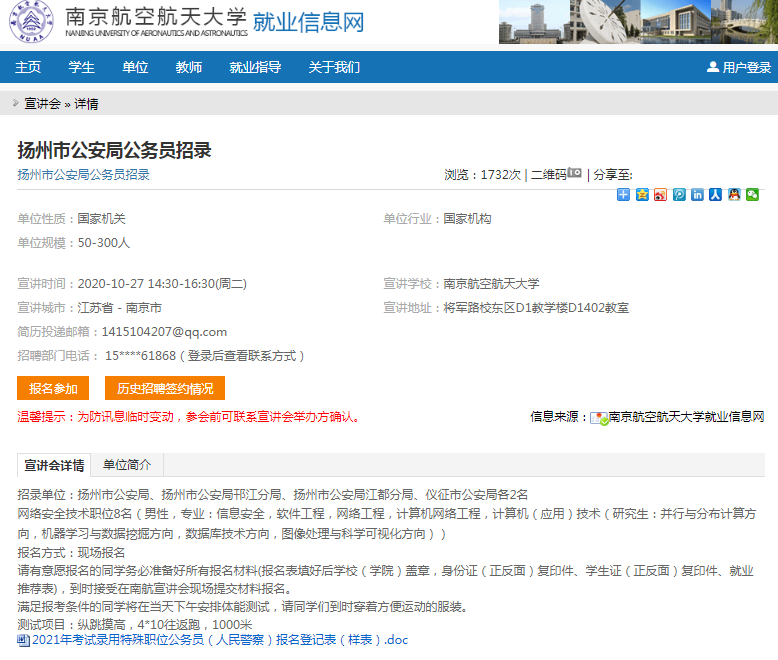Open the 就业指导 menu item

pyautogui.click(x=255, y=67)
